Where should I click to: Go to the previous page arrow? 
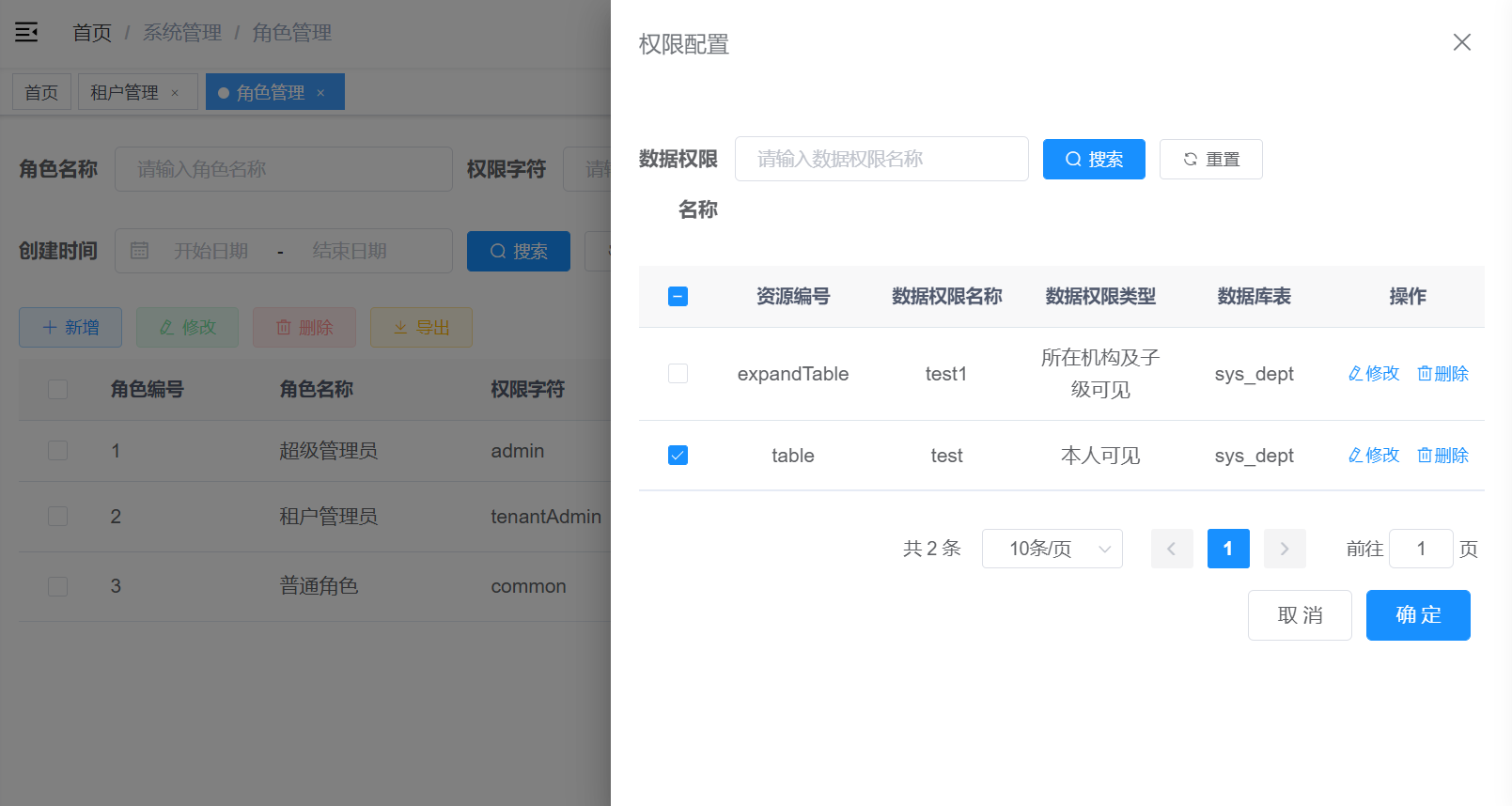[1172, 549]
